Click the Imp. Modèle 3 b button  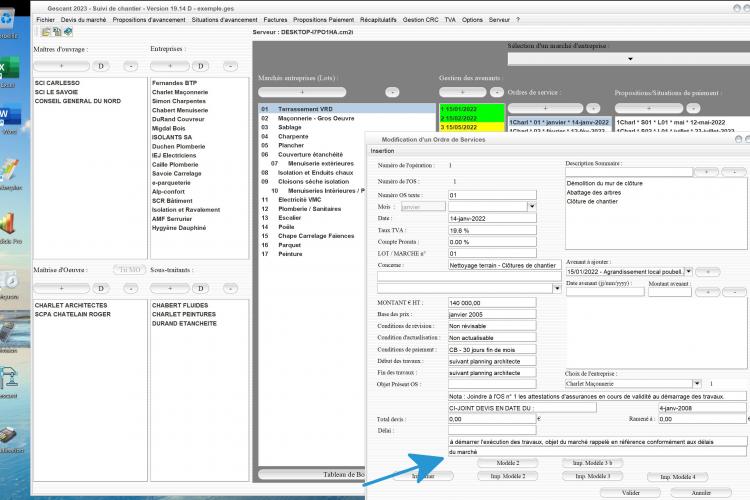(592, 463)
